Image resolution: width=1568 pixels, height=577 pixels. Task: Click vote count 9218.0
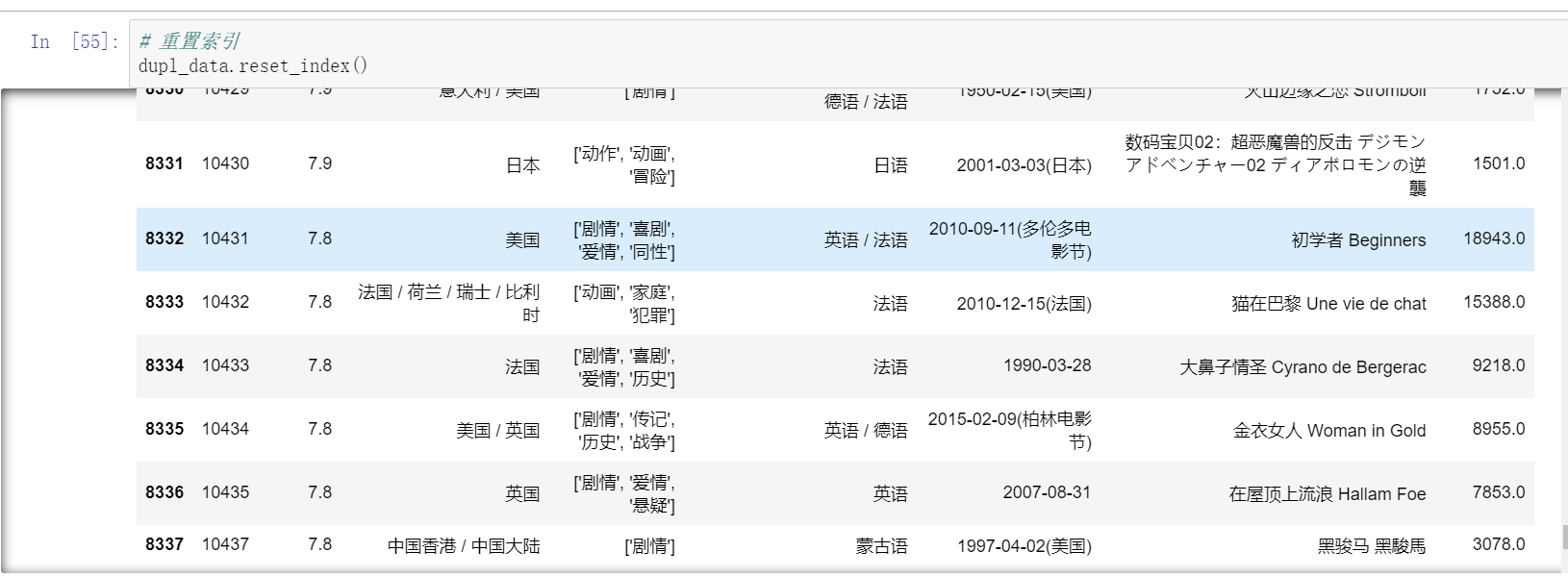point(1499,365)
